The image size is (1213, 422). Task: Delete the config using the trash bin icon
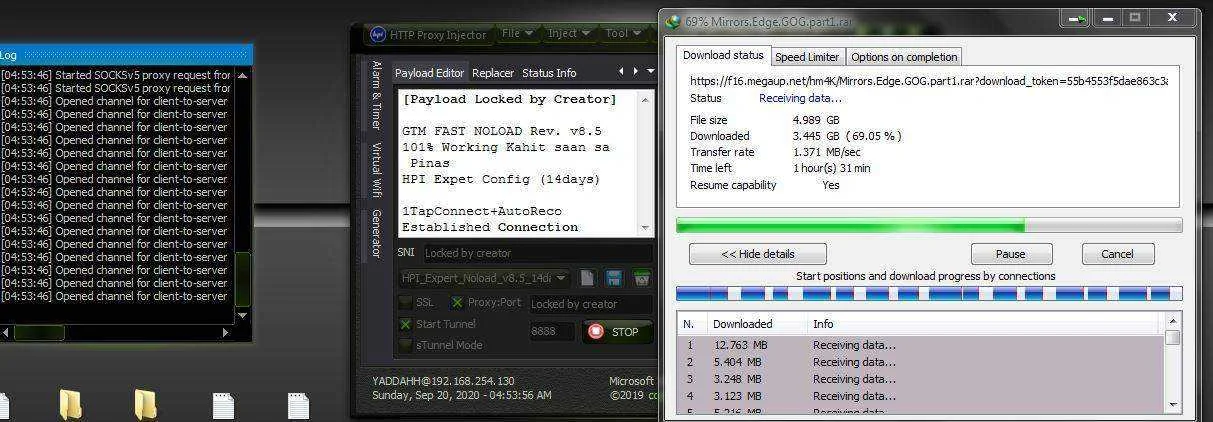pyautogui.click(x=642, y=278)
